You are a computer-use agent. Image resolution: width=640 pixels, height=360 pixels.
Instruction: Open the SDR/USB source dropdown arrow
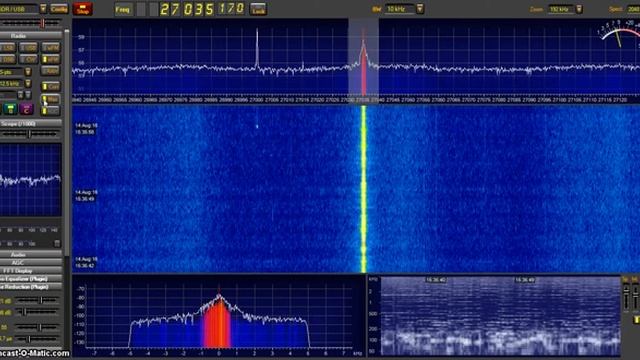click(x=43, y=9)
